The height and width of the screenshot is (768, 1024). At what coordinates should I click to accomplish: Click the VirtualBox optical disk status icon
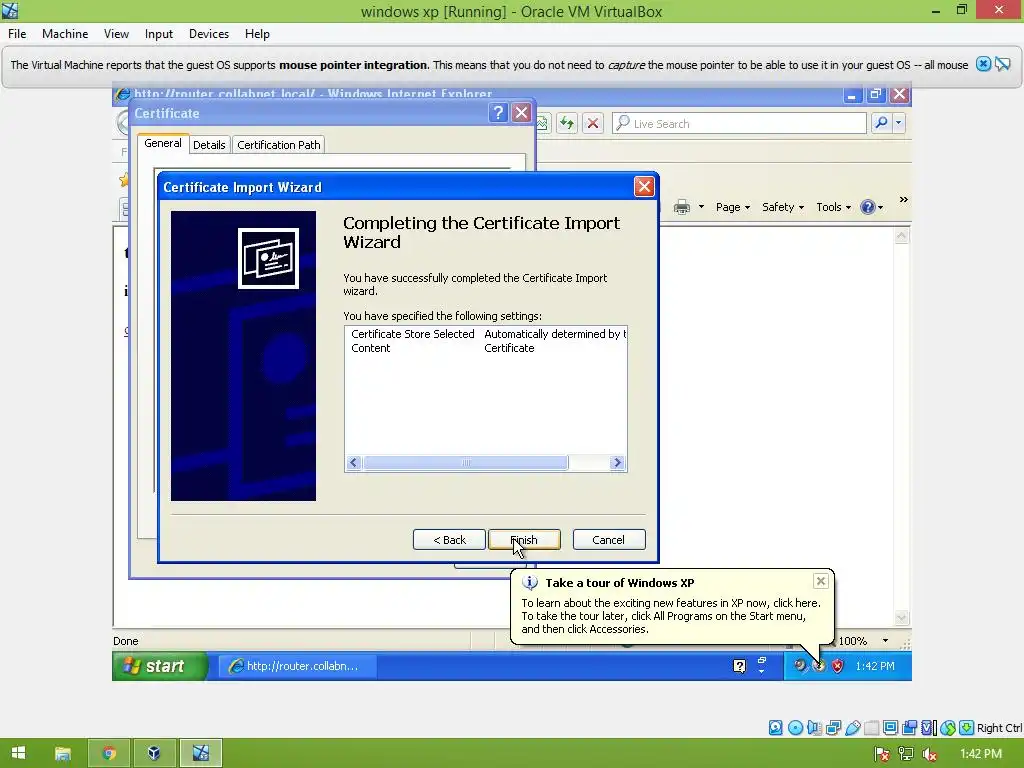pos(795,728)
